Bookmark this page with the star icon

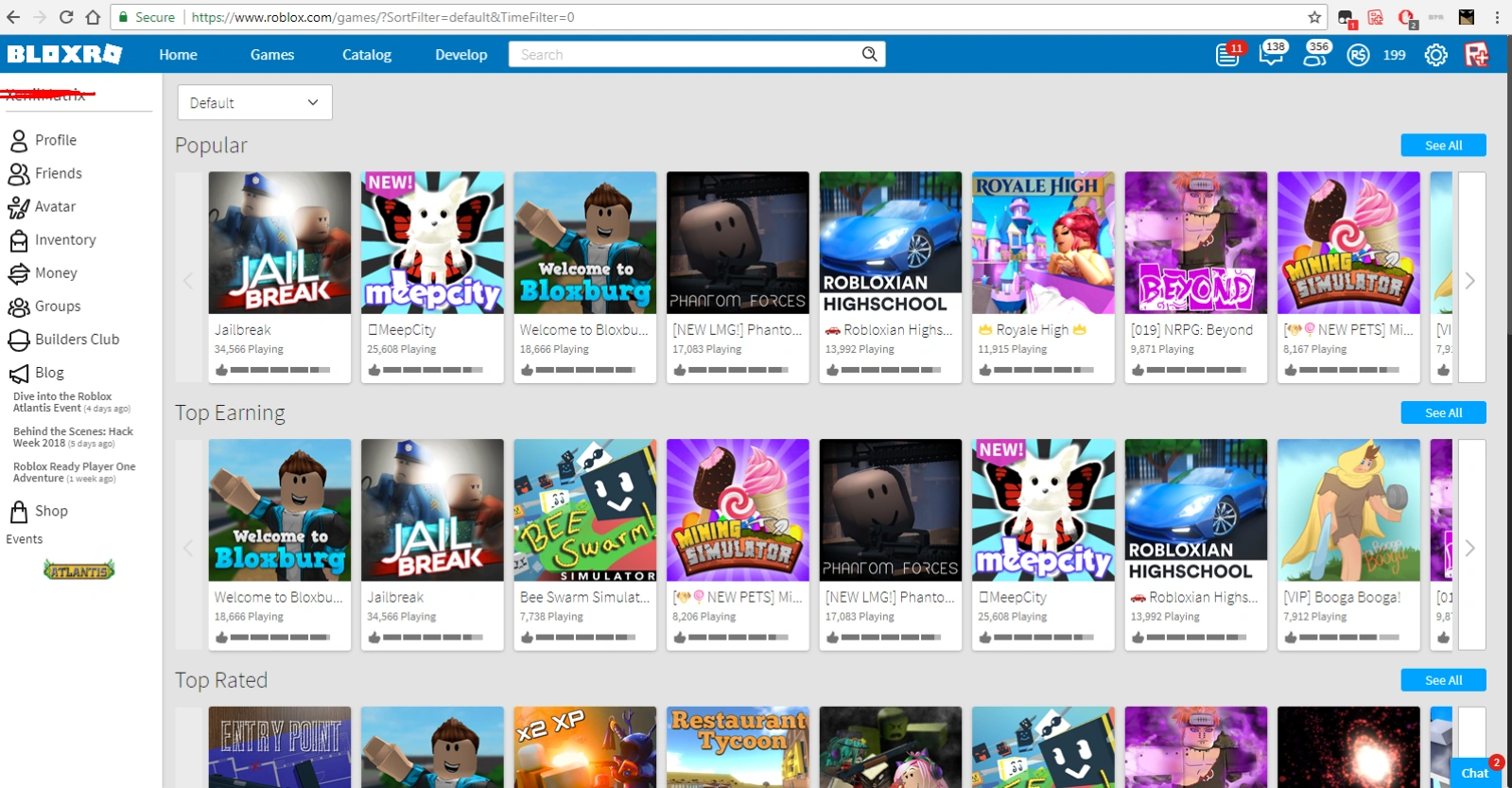pos(1314,17)
